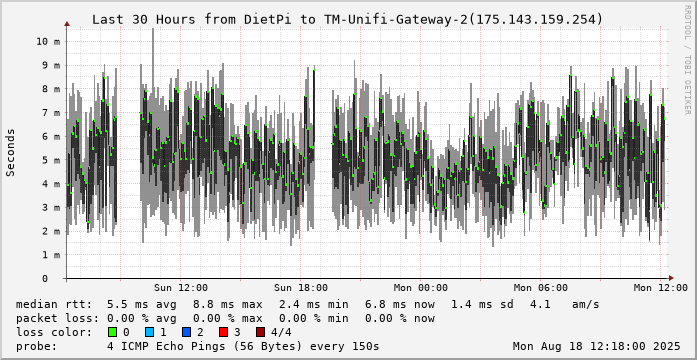Viewport: 697px width, 360px height.
Task: Click the 'Mon 00:00' x-axis label
Action: click(421, 288)
